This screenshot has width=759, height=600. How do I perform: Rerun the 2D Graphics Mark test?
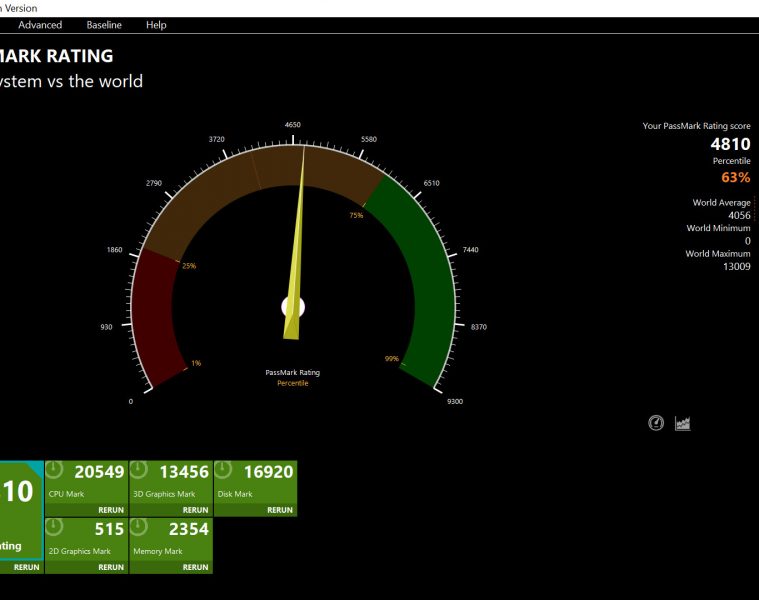pyautogui.click(x=111, y=567)
